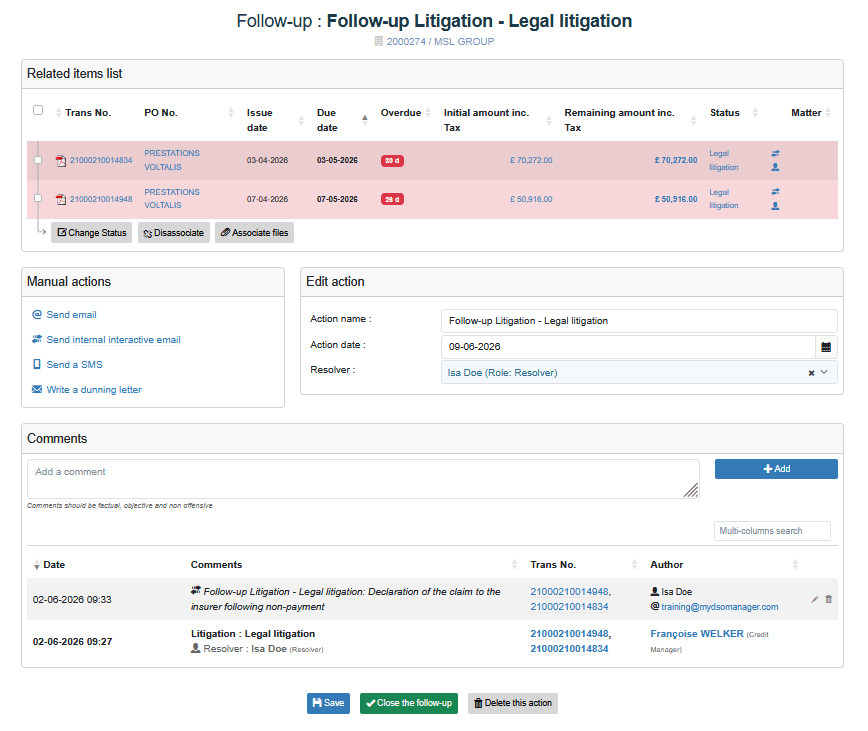
Task: Open the 2000274 / MSL GROUP account link
Action: [x=440, y=42]
